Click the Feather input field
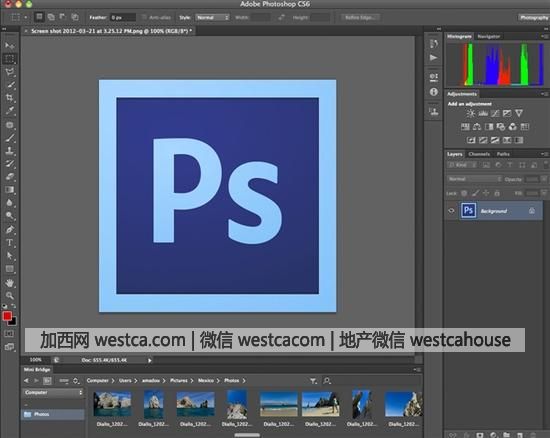 point(122,17)
